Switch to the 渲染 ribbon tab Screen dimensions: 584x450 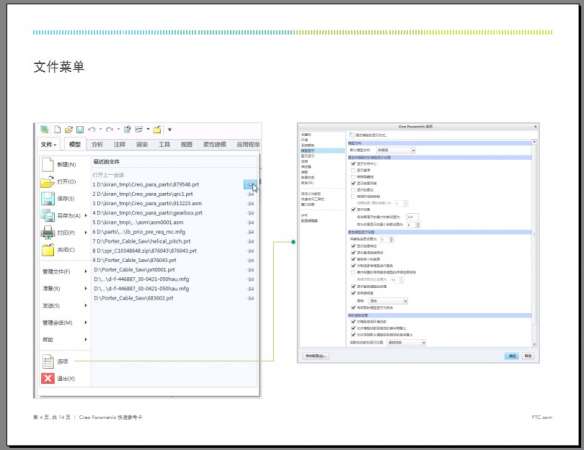pyautogui.click(x=142, y=144)
